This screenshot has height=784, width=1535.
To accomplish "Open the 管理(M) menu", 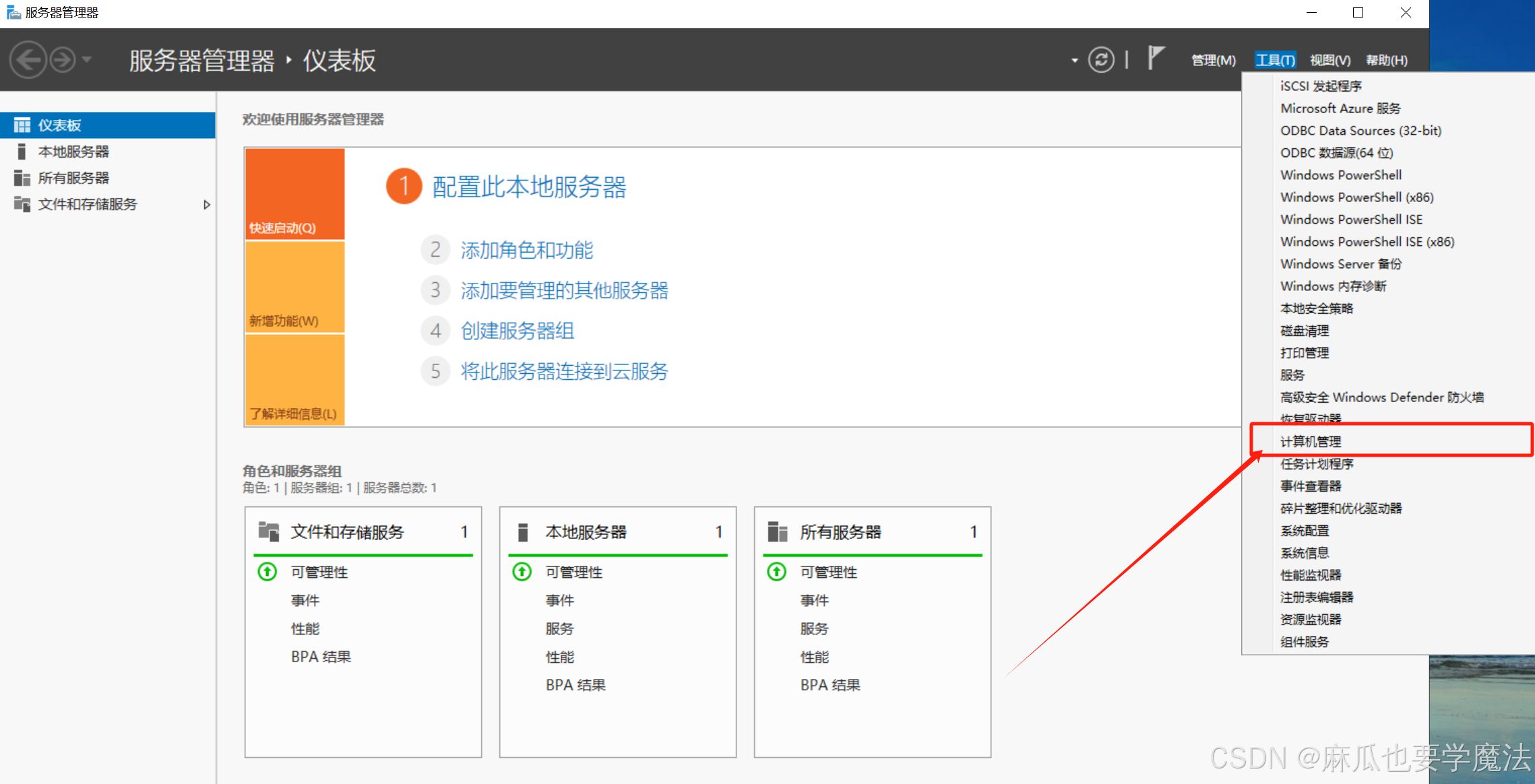I will [x=1213, y=60].
